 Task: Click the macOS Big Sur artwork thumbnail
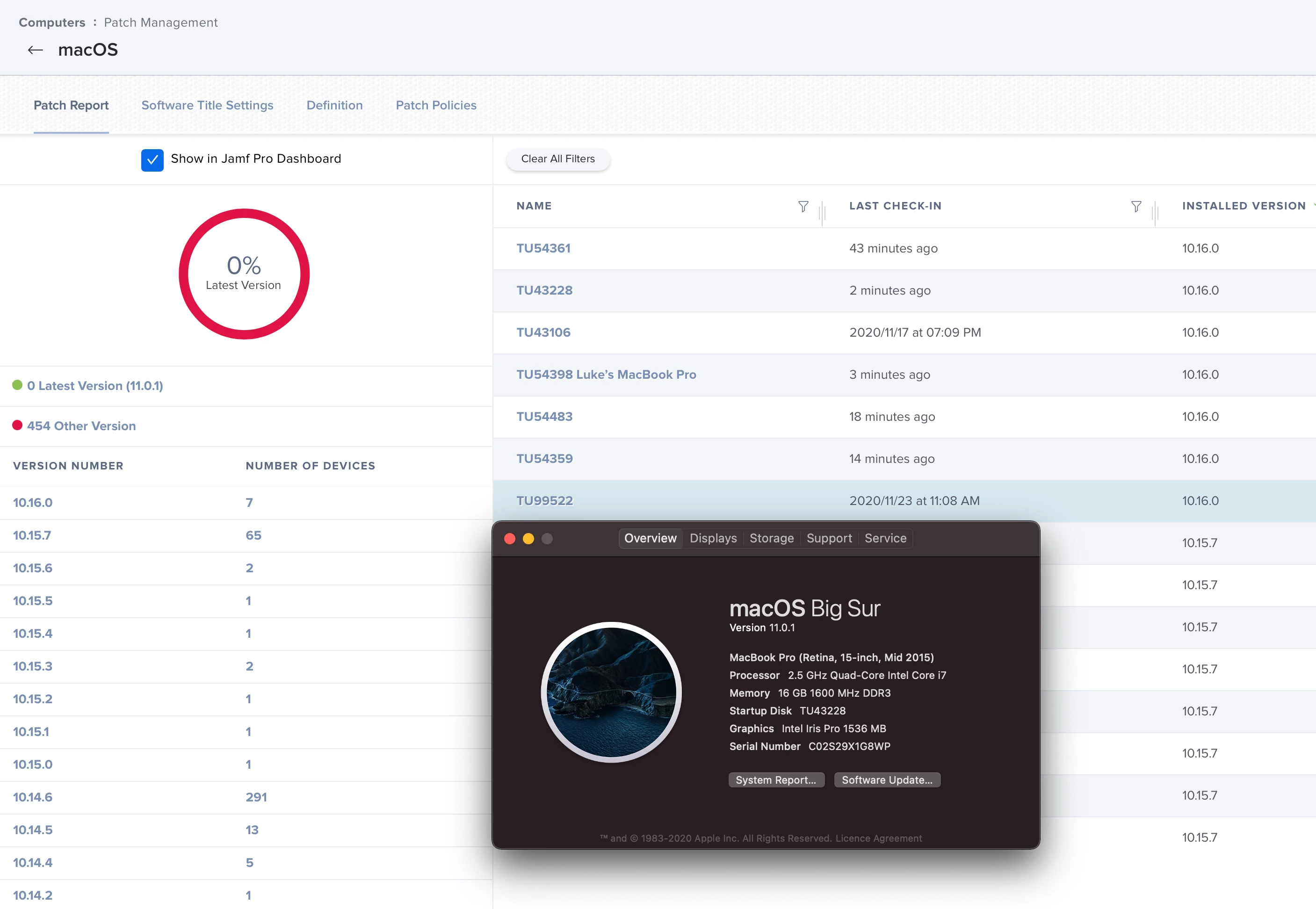pyautogui.click(x=611, y=692)
